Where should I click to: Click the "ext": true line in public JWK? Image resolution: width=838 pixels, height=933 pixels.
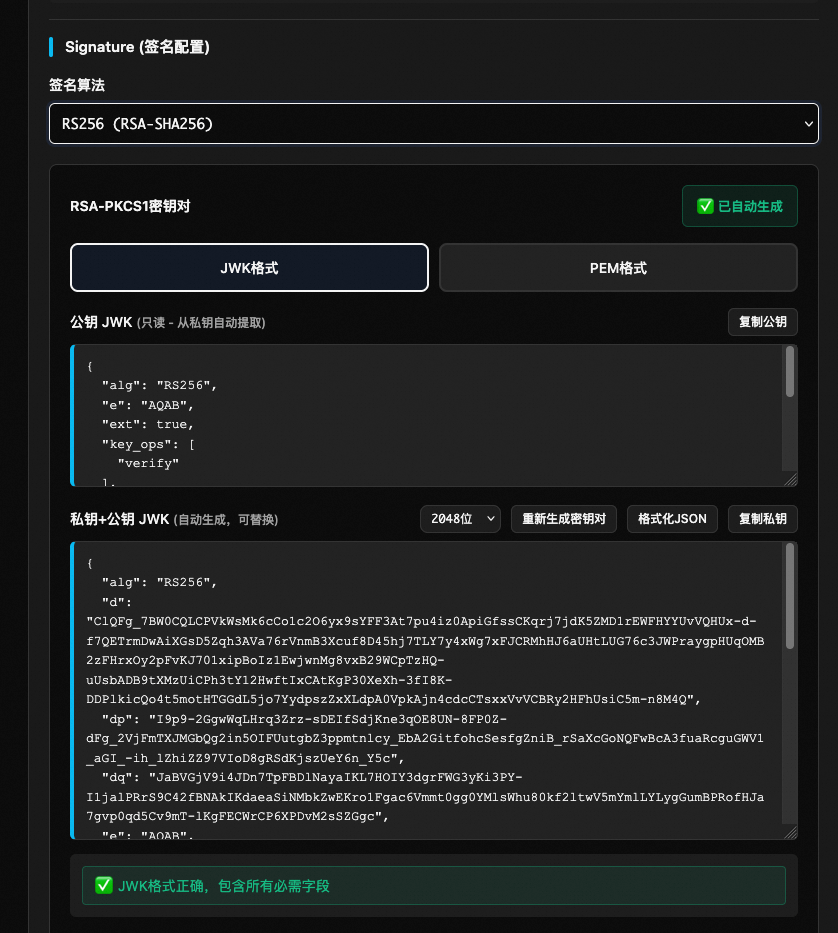point(148,424)
